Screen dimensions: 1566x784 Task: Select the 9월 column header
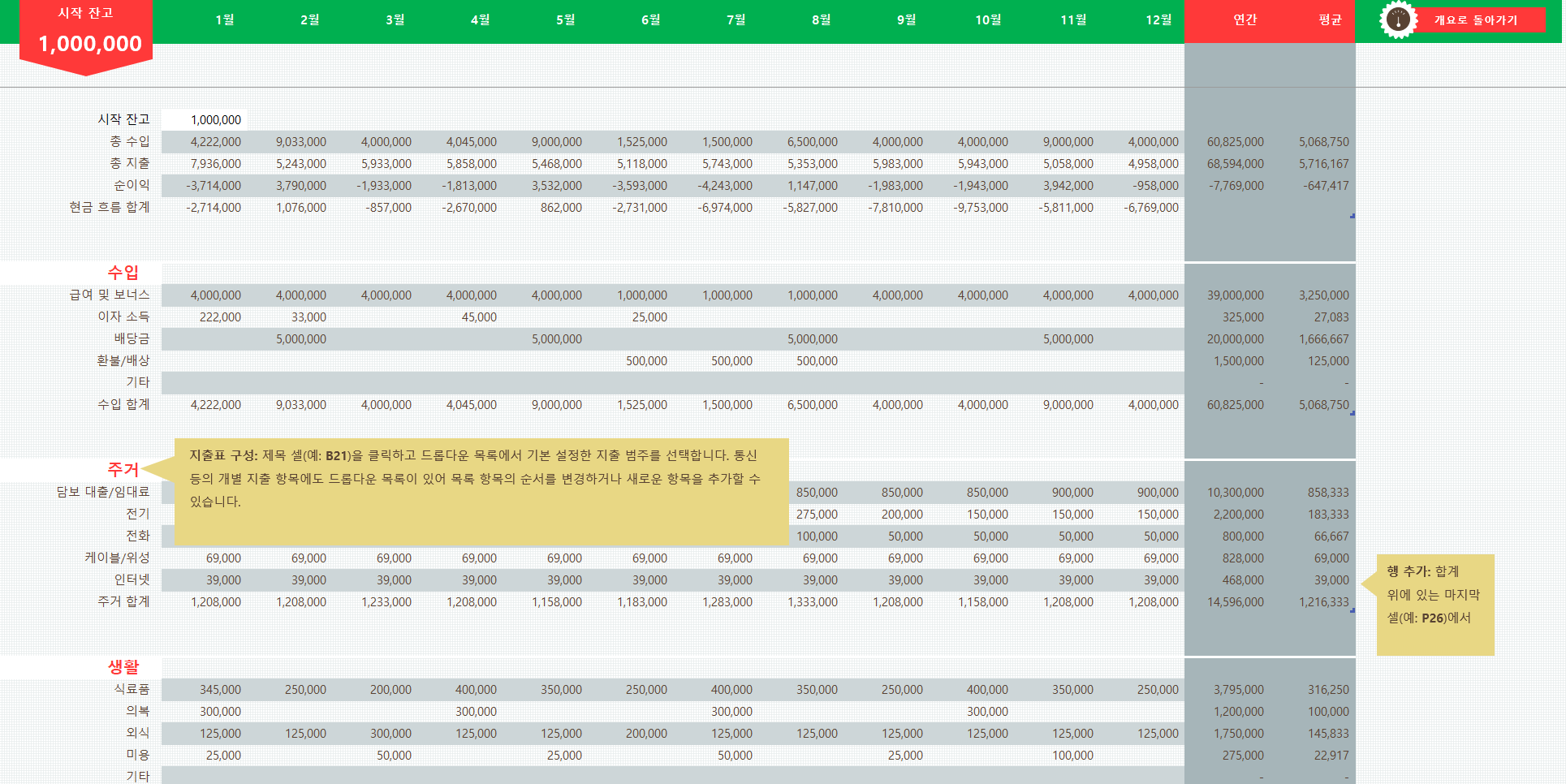point(907,19)
